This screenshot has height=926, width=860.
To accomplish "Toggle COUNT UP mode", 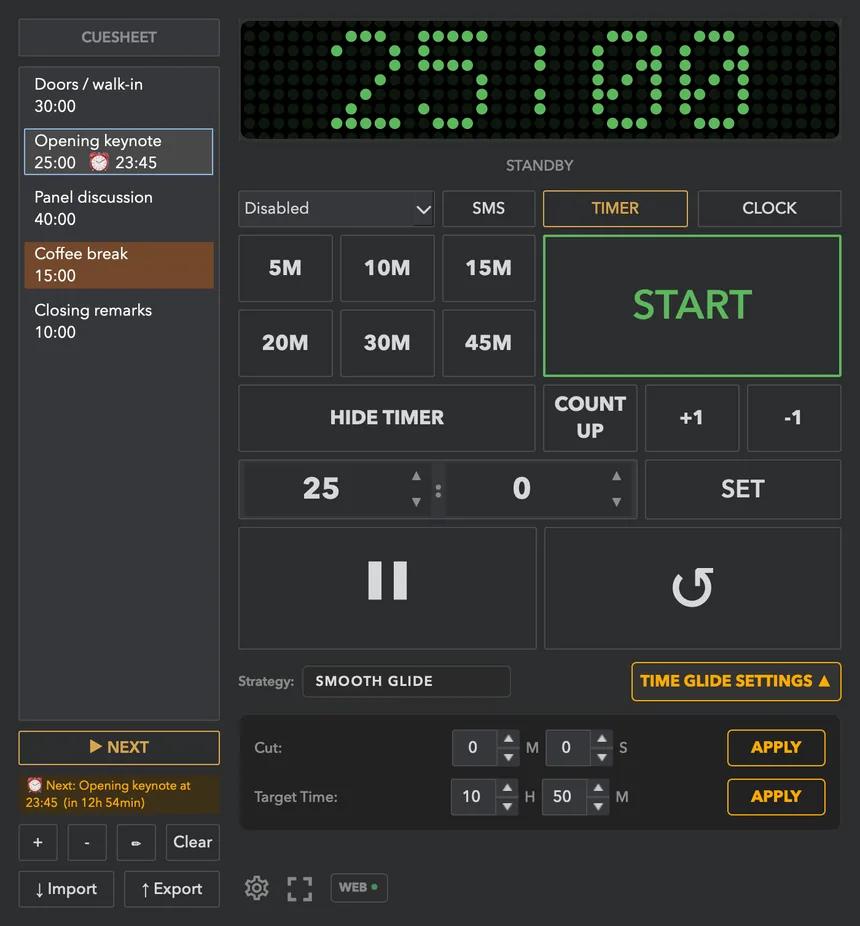I will 590,418.
